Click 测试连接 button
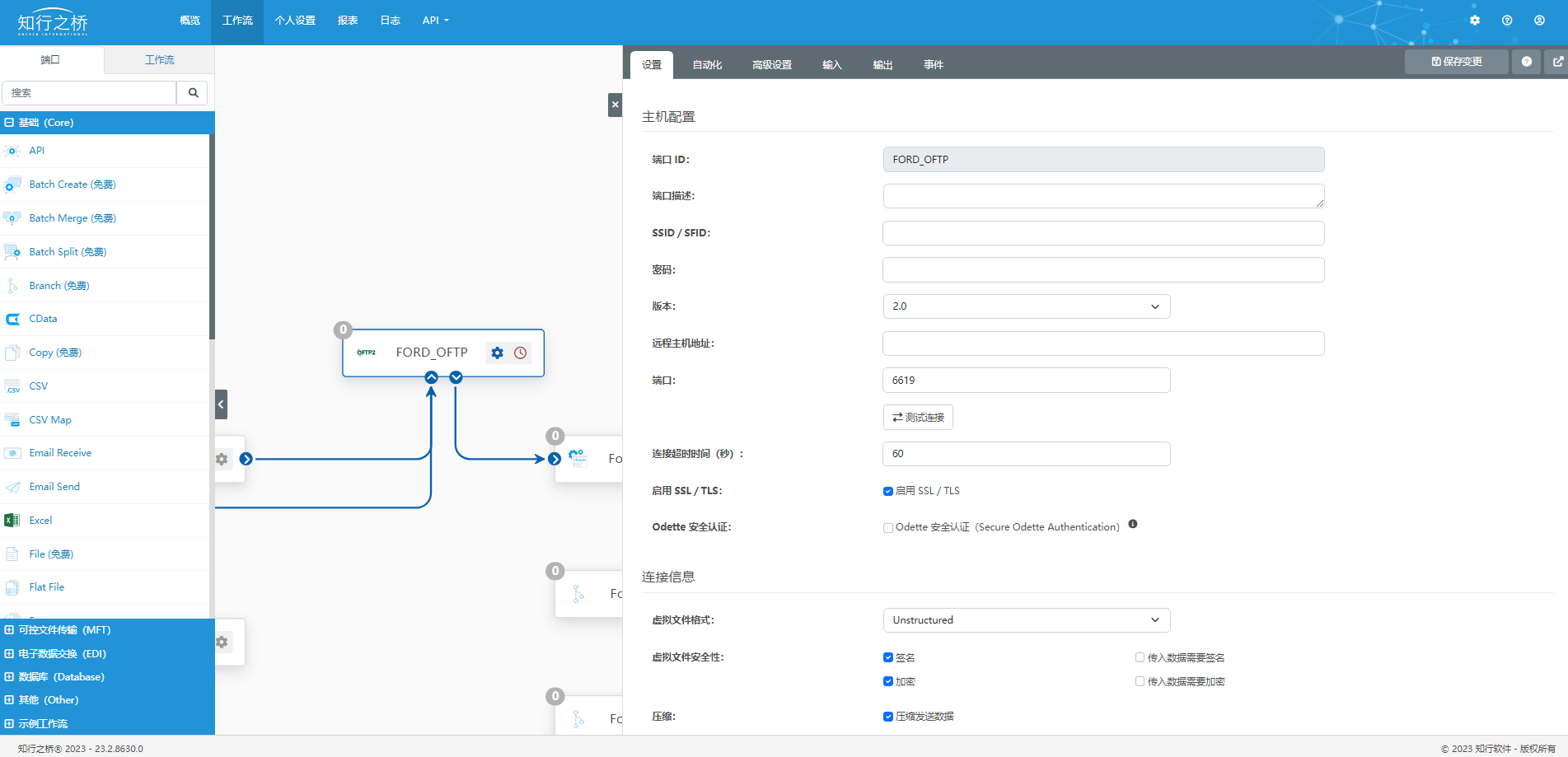 [x=918, y=418]
